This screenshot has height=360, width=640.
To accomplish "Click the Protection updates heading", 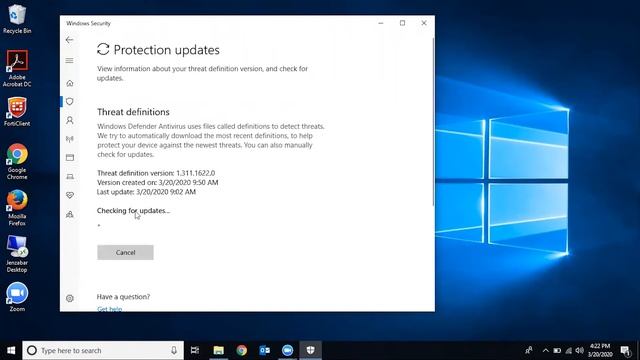I will coord(167,50).
